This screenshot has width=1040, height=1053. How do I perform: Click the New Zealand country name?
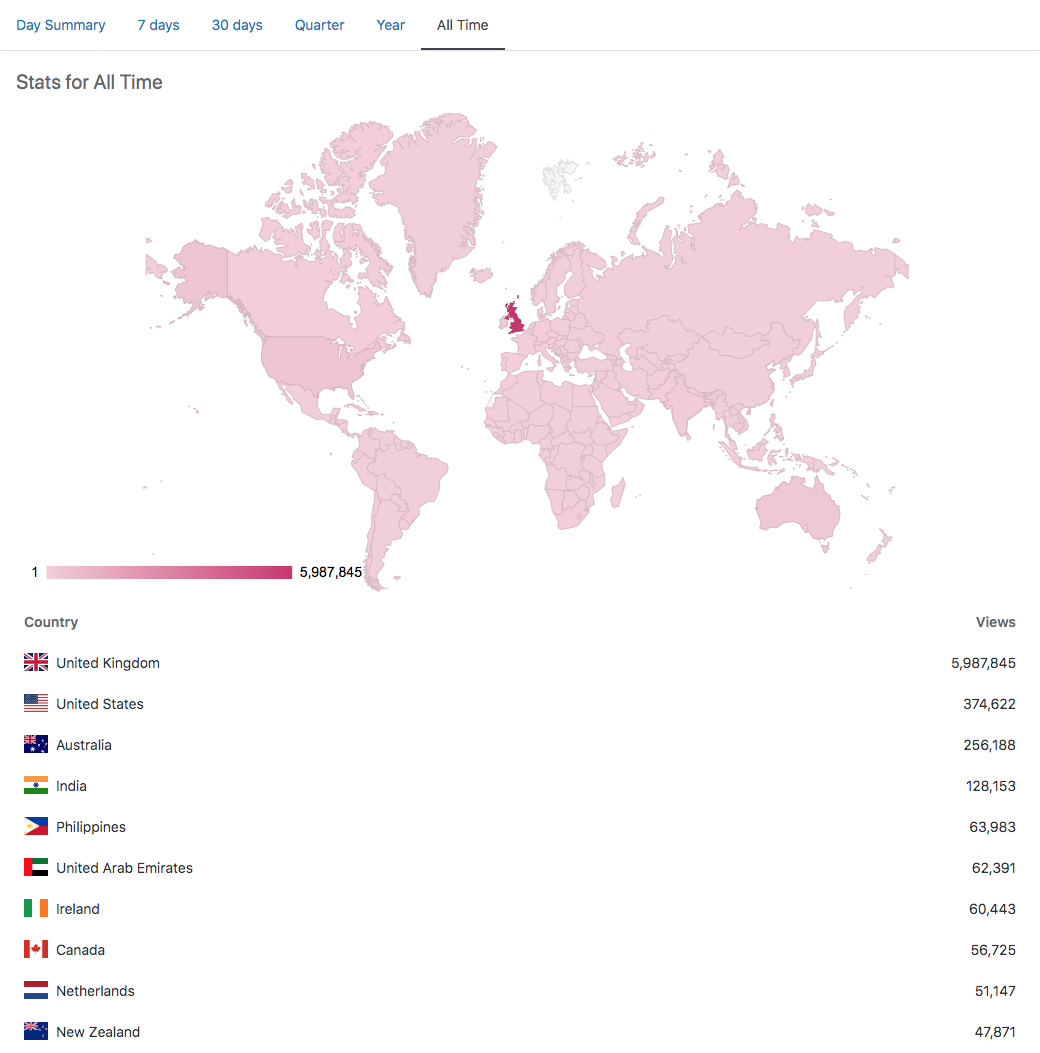(98, 1031)
